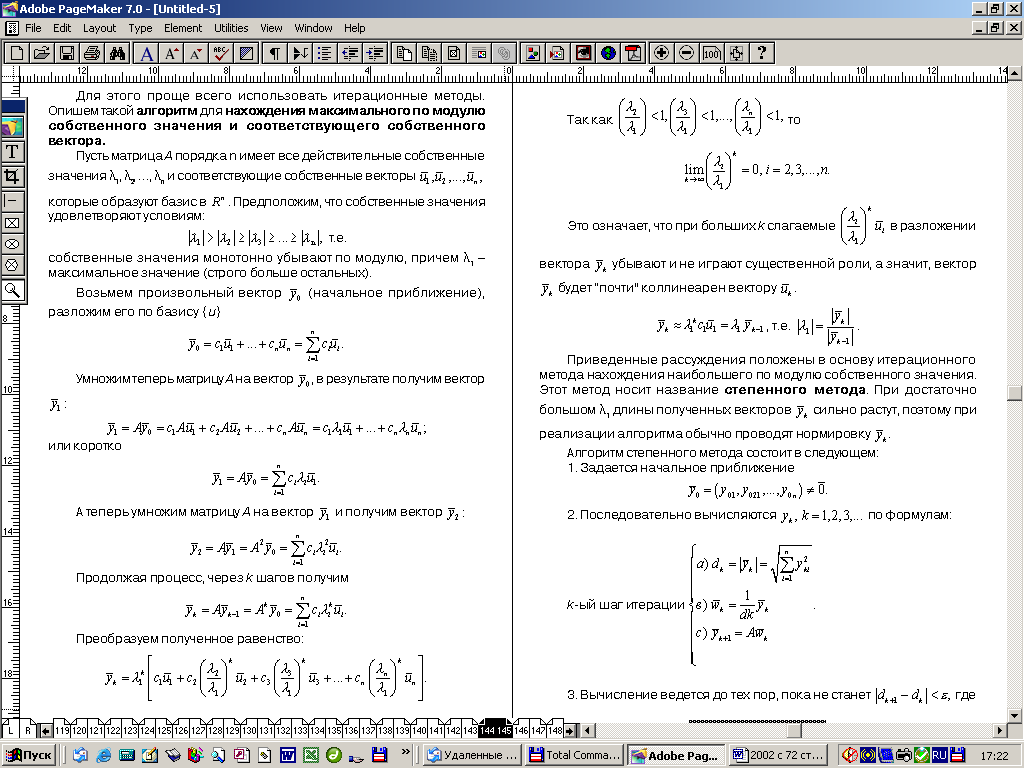Create a new publication with New icon
Image resolution: width=1024 pixels, height=768 pixels.
click(x=17, y=53)
